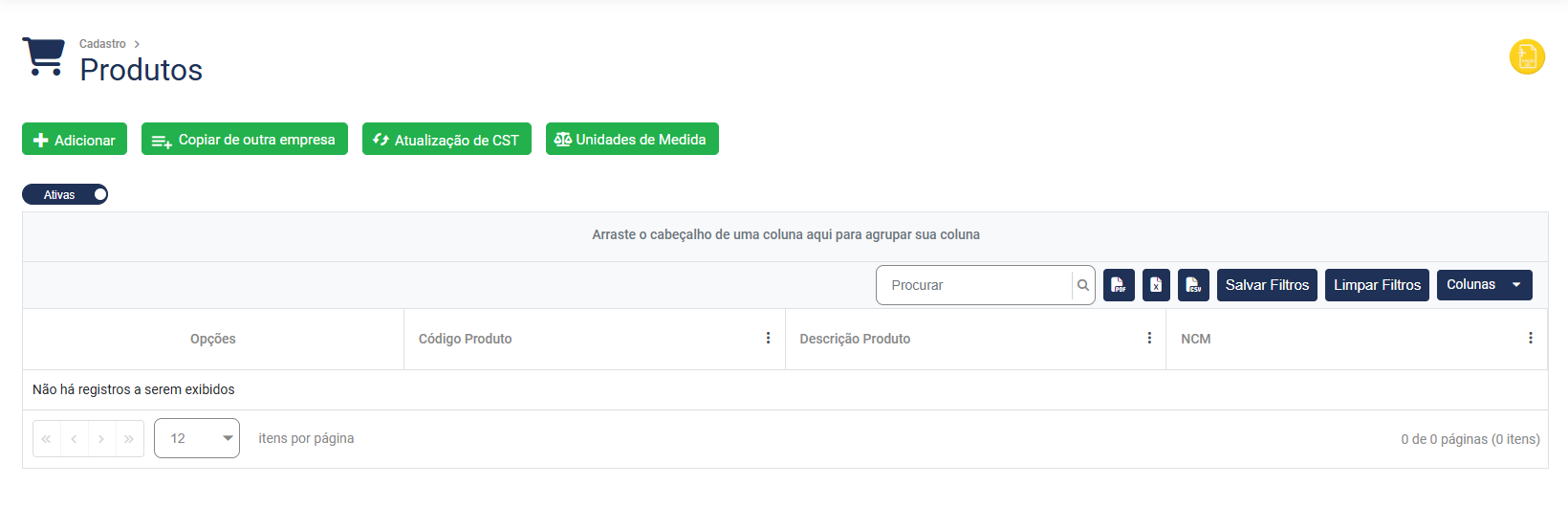Click the yellow document icon at top right
Image resolution: width=1568 pixels, height=508 pixels.
click(1527, 56)
